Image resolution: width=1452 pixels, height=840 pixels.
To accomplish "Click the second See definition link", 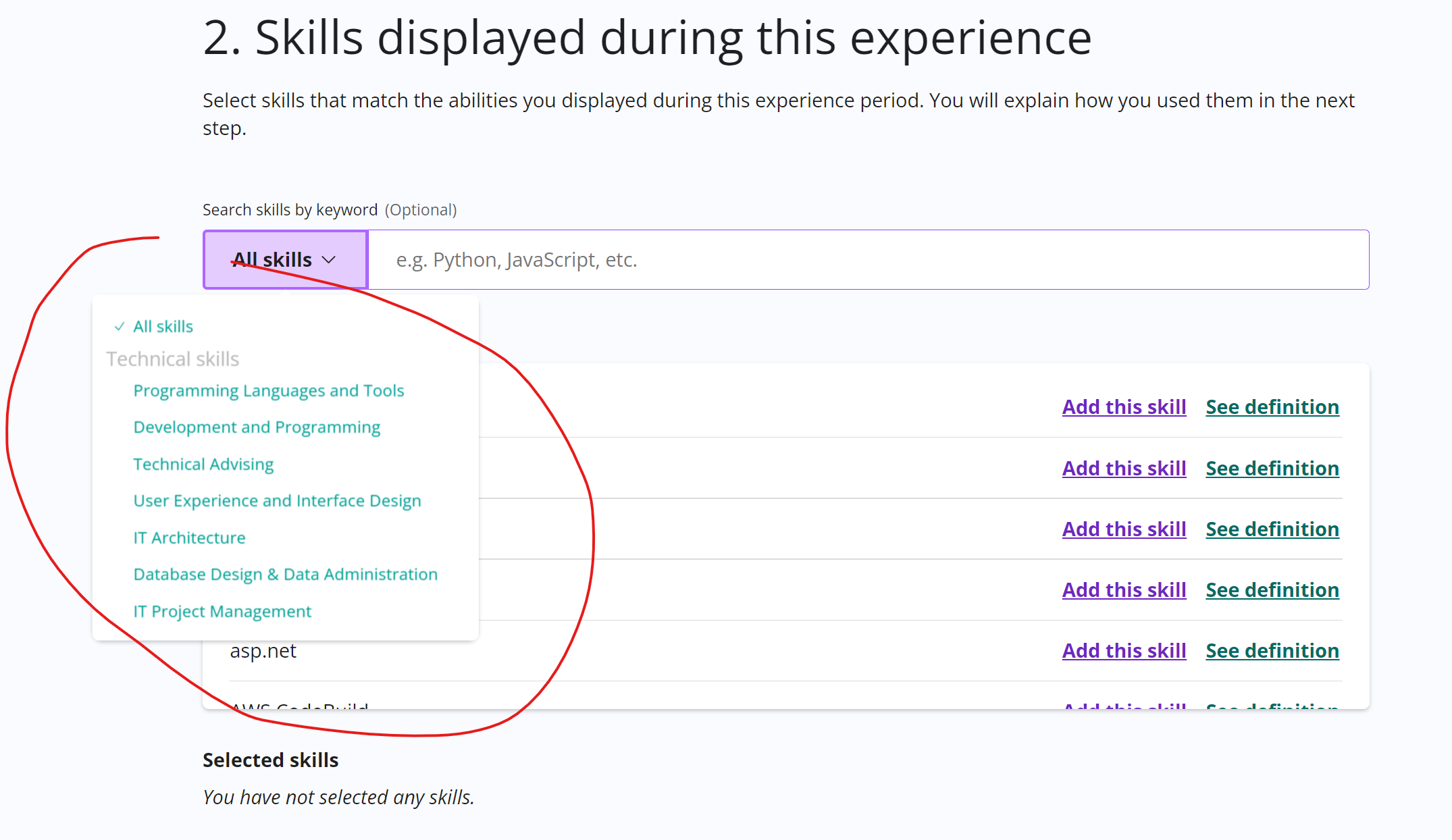I will [x=1272, y=468].
